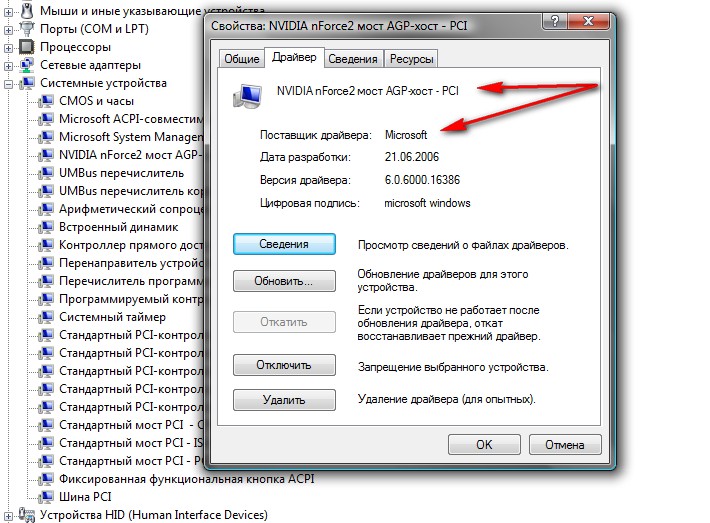The width and height of the screenshot is (710, 523).
Task: Collapse the Системные устройства tree node
Action: (9, 83)
